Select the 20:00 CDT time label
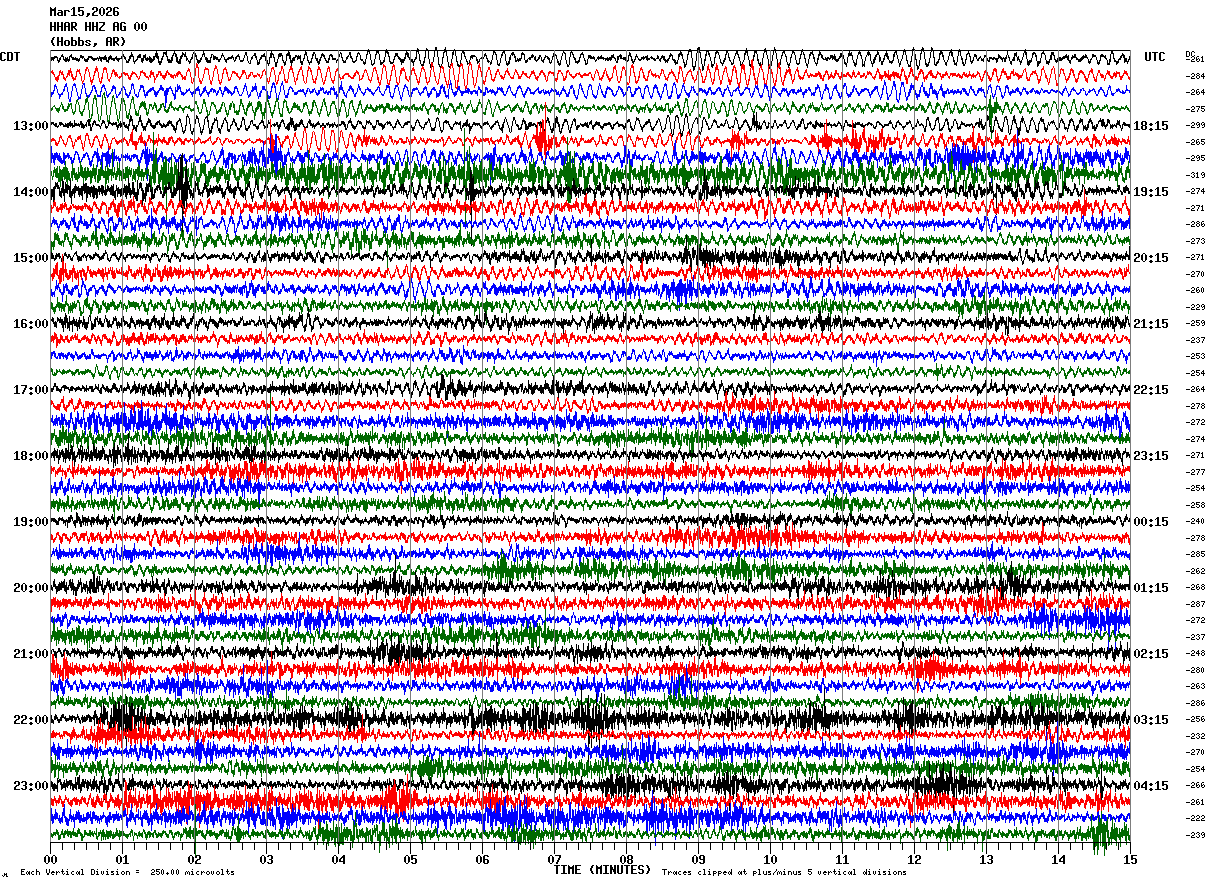The width and height of the screenshot is (1210, 886). [x=30, y=588]
